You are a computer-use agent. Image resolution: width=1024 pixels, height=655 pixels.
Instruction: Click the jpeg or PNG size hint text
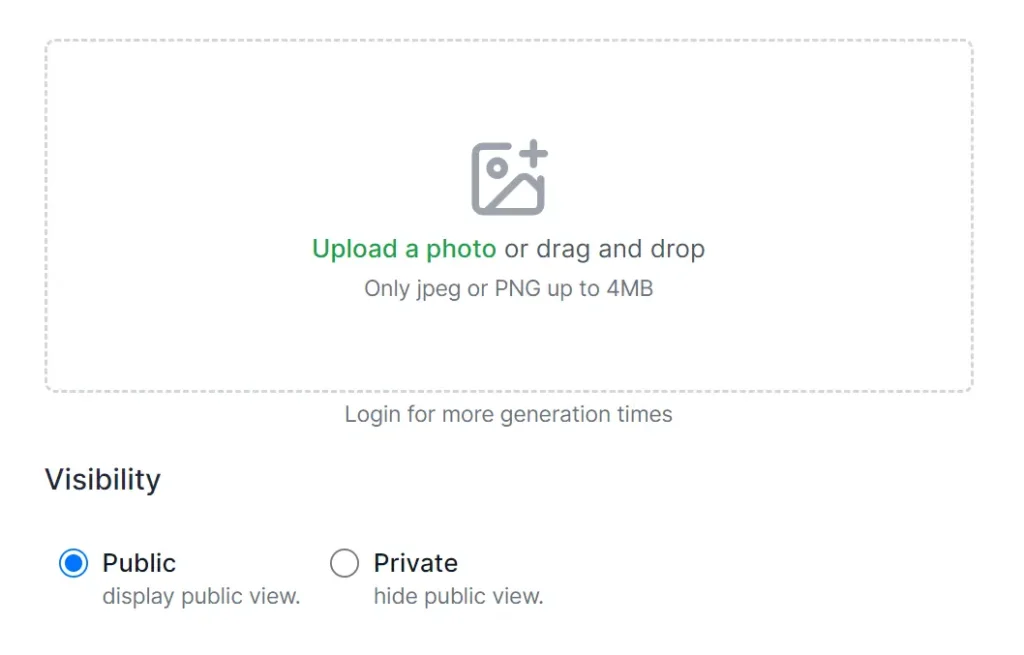click(508, 288)
